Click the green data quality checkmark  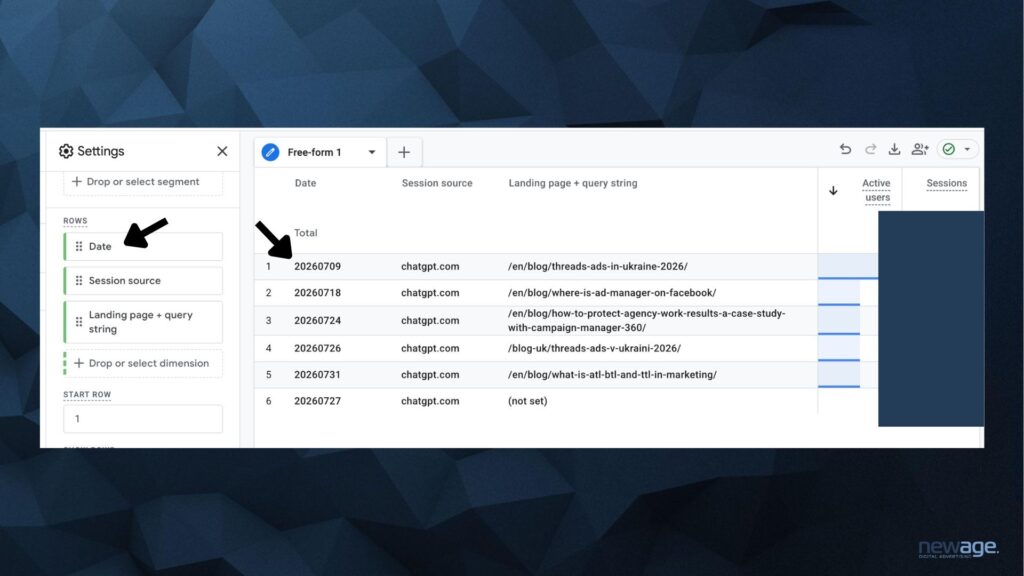point(949,149)
